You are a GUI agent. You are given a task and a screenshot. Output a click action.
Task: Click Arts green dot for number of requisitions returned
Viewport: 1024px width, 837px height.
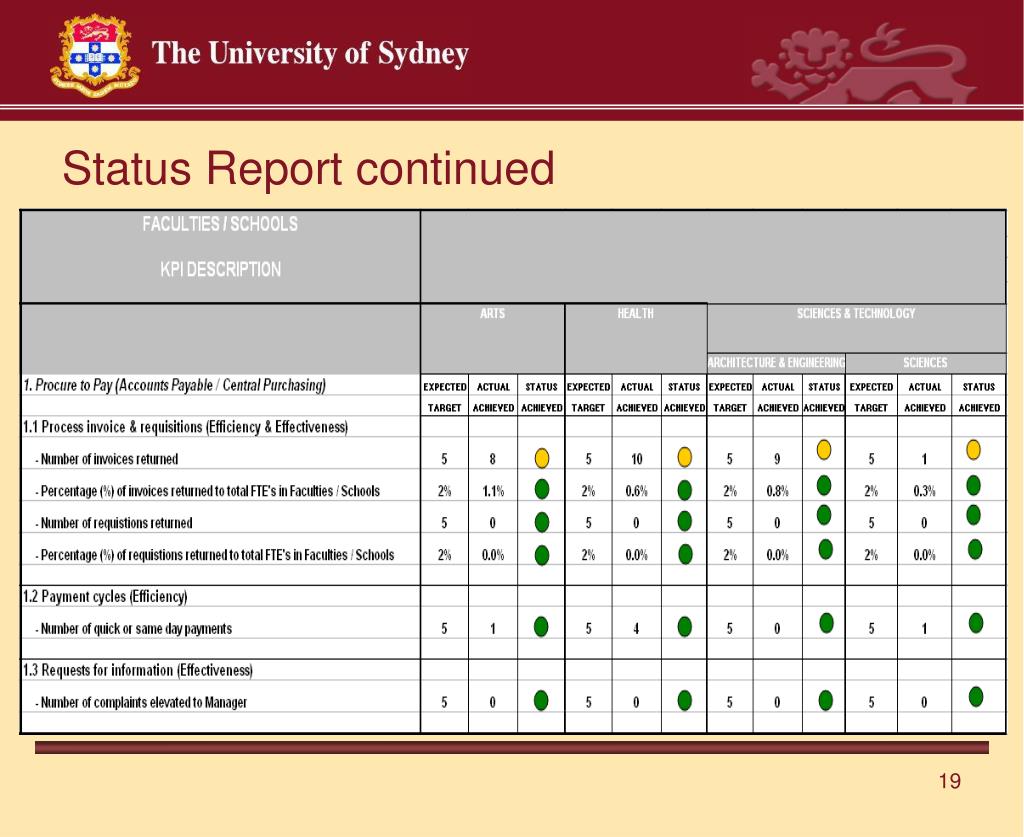(541, 522)
